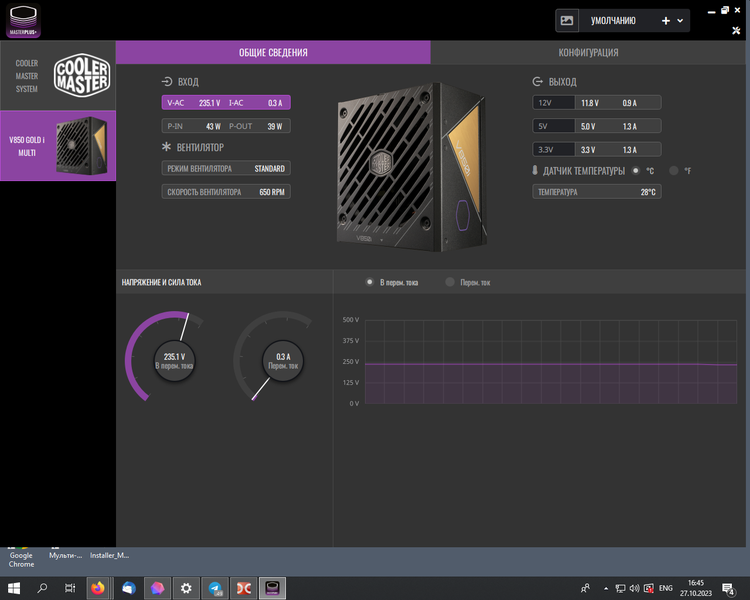Open Cooler Master System entry
750x600 pixels.
tap(58, 76)
